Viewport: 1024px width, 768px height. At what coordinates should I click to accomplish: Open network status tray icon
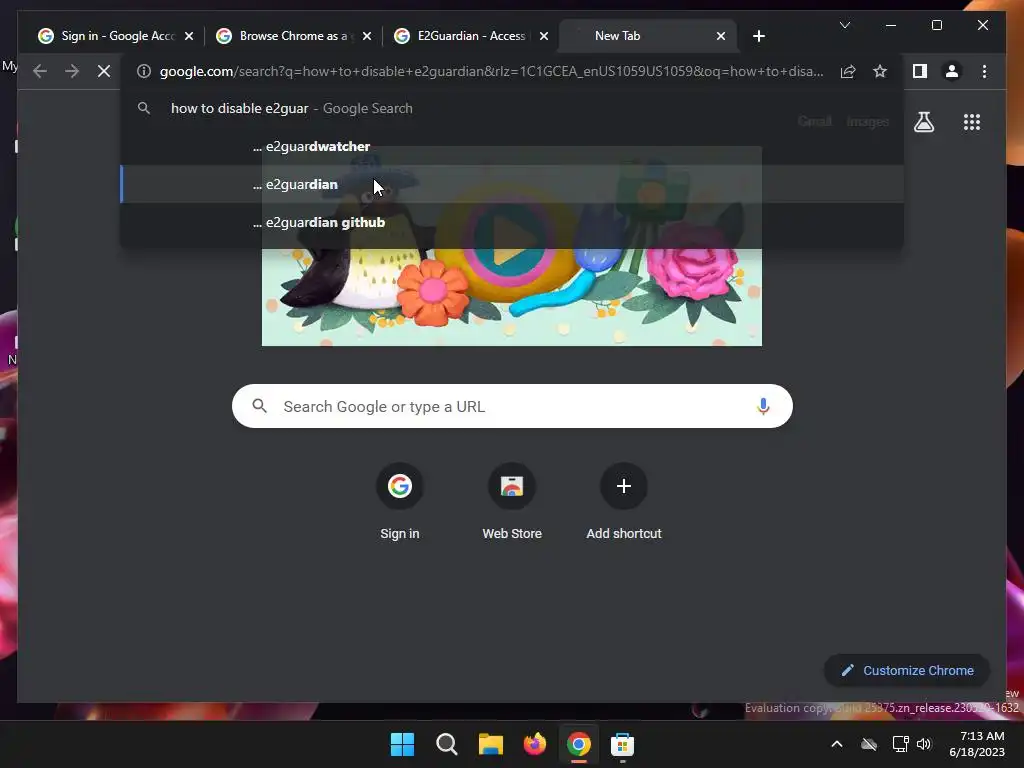(901, 744)
